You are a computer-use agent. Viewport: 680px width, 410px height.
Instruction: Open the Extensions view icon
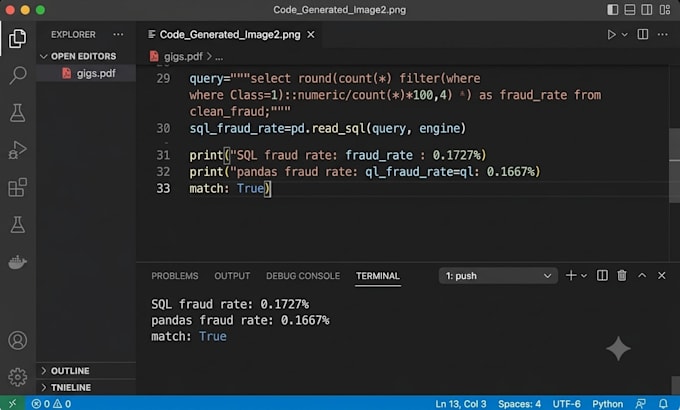[17, 187]
